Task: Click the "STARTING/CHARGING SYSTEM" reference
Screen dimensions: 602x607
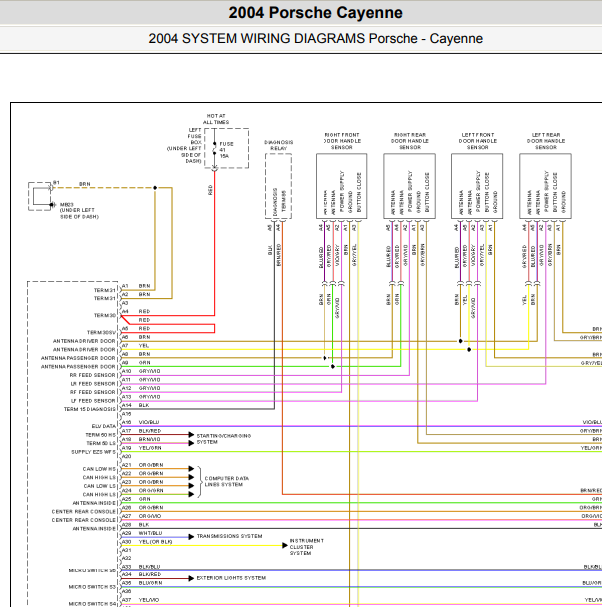Action: pyautogui.click(x=224, y=439)
